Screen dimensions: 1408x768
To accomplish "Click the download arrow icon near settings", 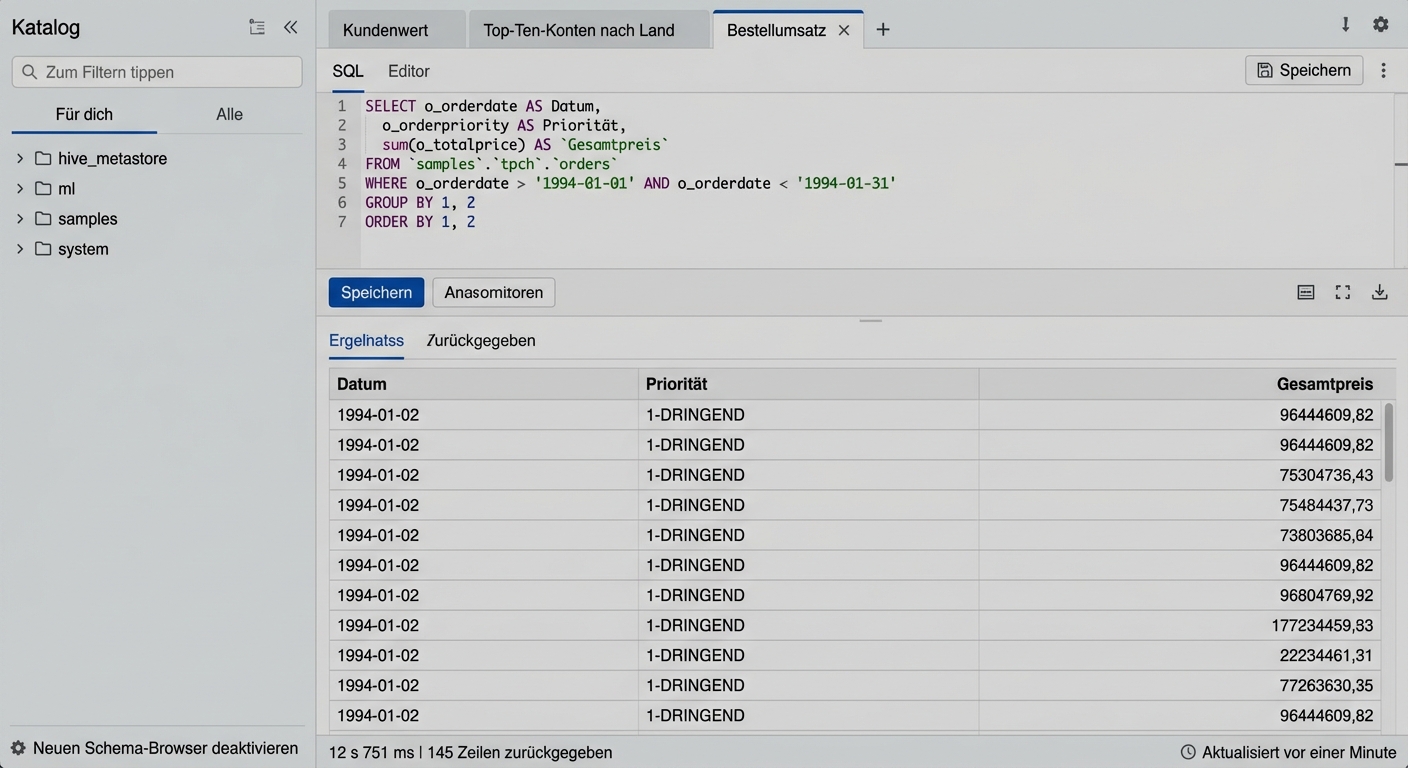I will pos(1345,24).
